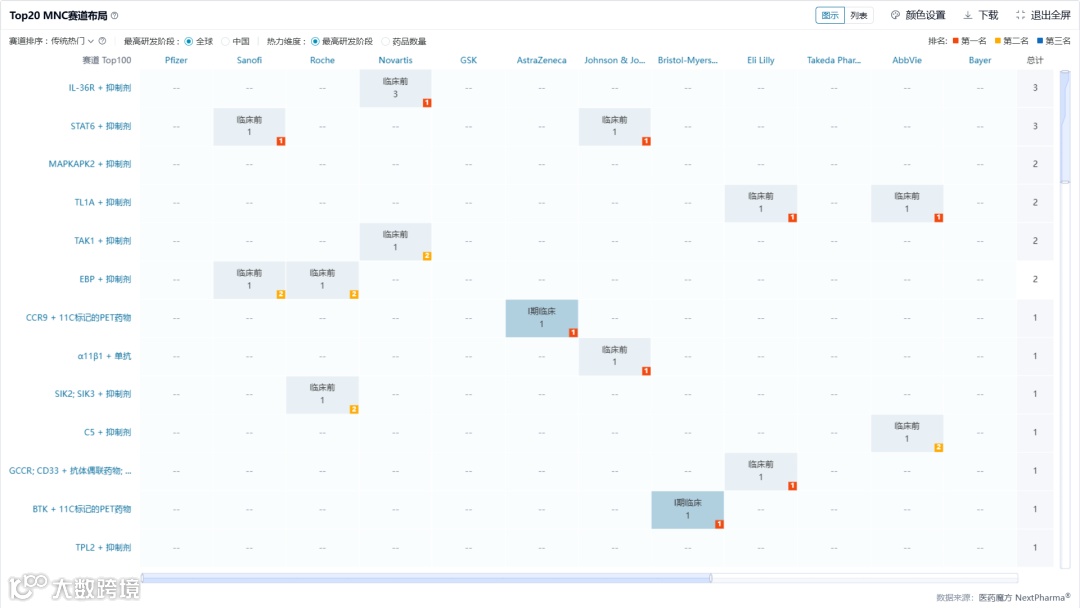Click rank badge on AstraZeneca CCR9 cell
Screen dimensions: 1080x608
tap(573, 333)
